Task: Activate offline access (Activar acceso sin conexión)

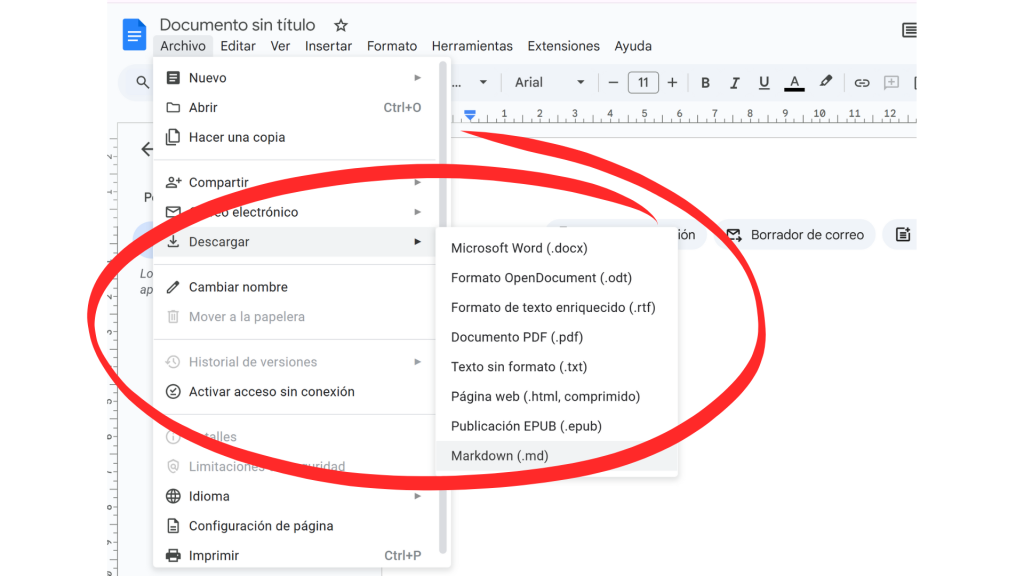Action: pos(271,392)
